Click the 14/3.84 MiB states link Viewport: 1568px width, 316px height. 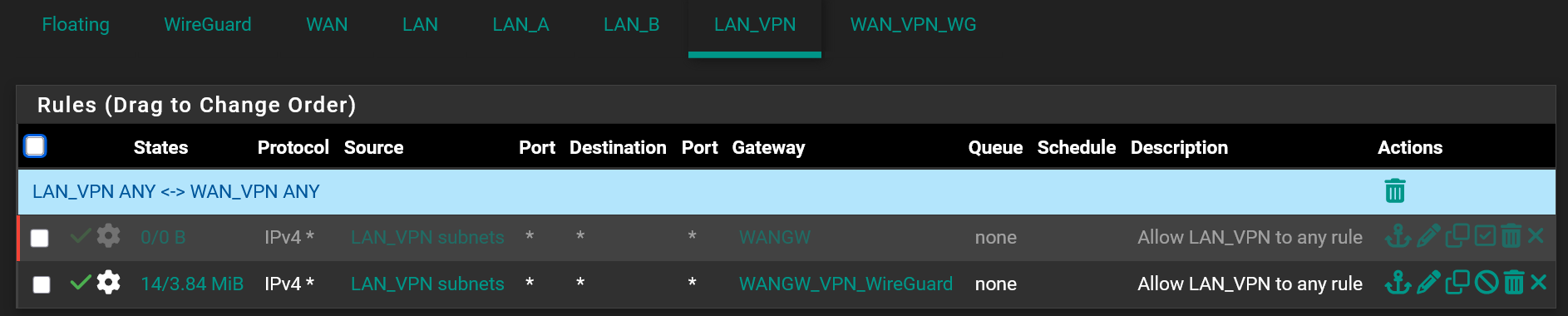click(192, 284)
